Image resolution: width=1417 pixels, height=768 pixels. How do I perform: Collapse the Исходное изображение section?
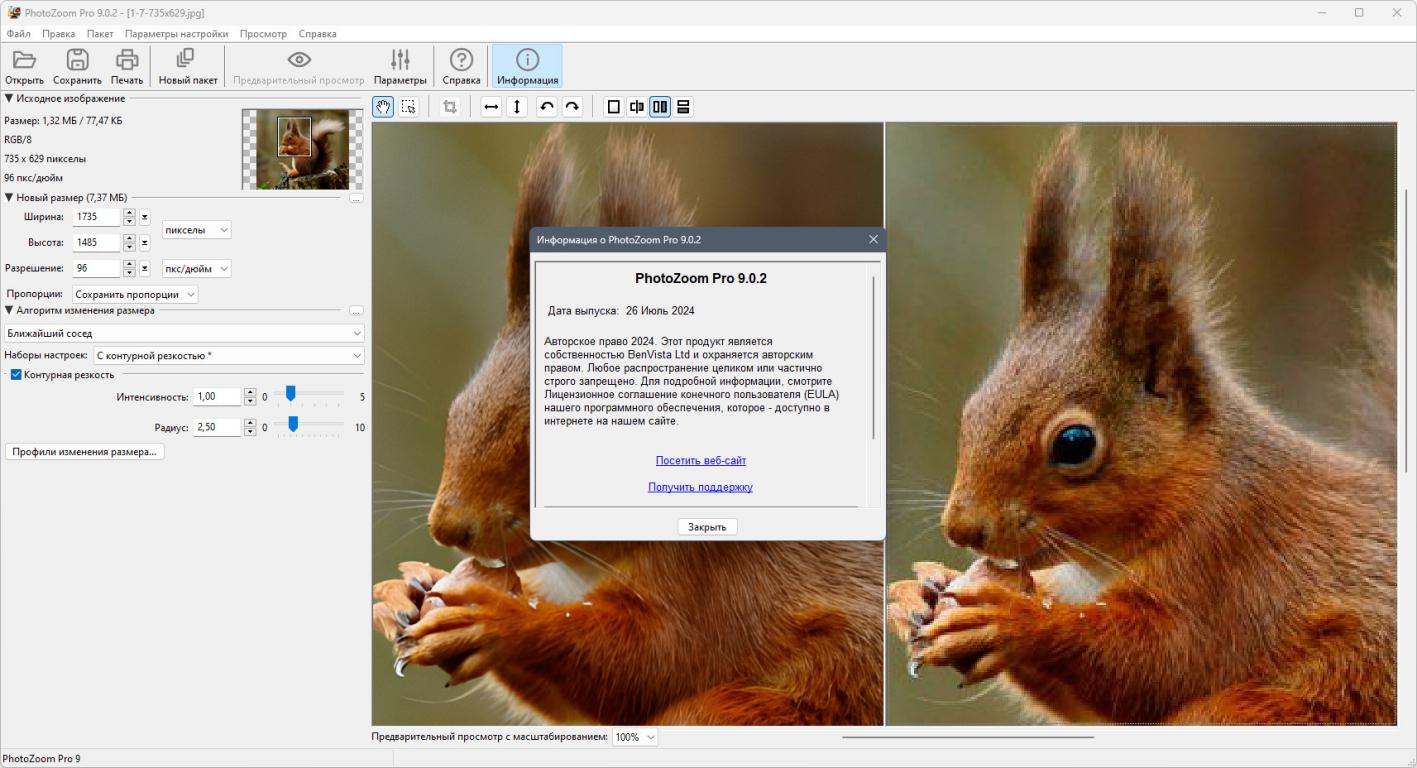(9, 98)
